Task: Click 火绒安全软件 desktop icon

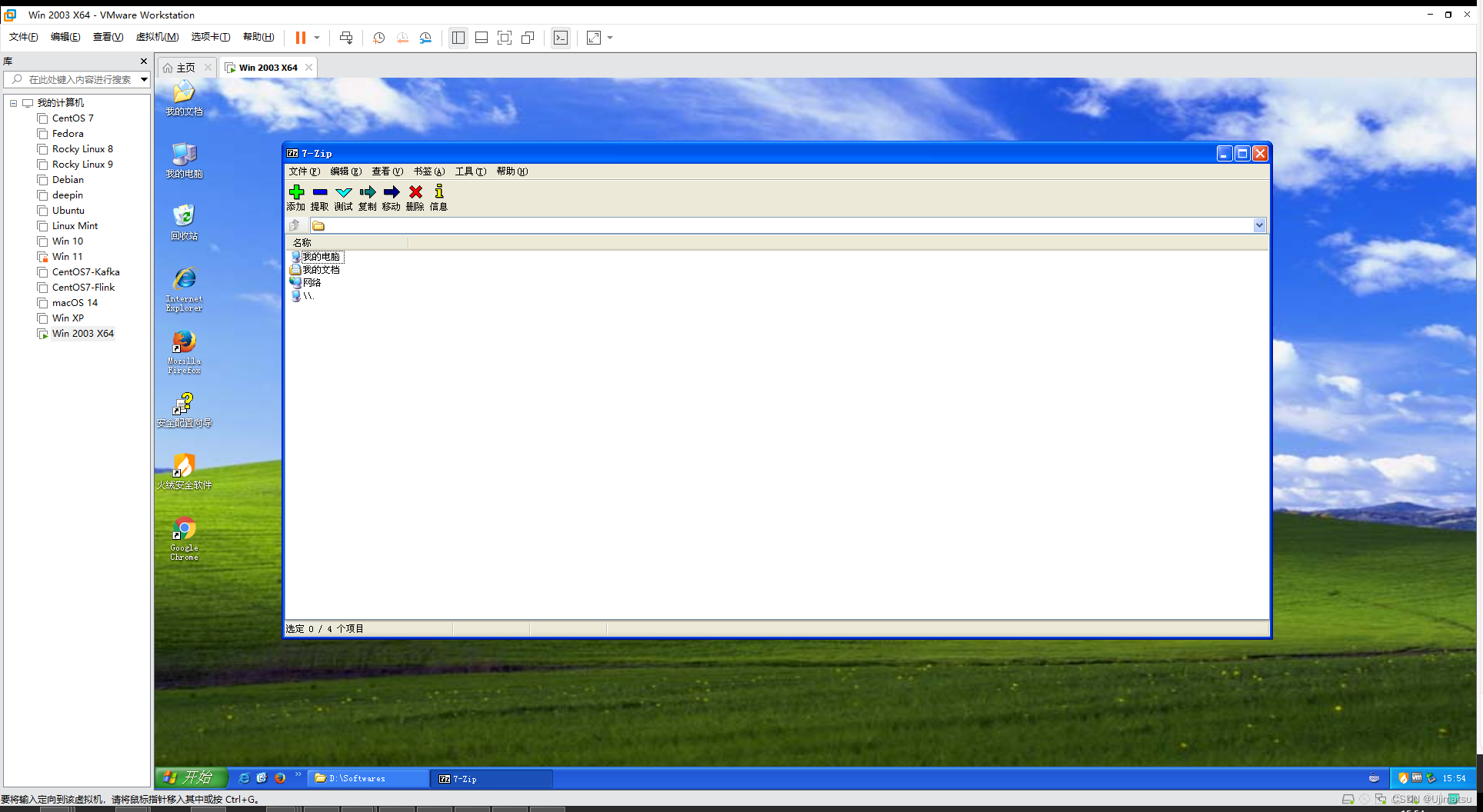Action: tap(184, 472)
